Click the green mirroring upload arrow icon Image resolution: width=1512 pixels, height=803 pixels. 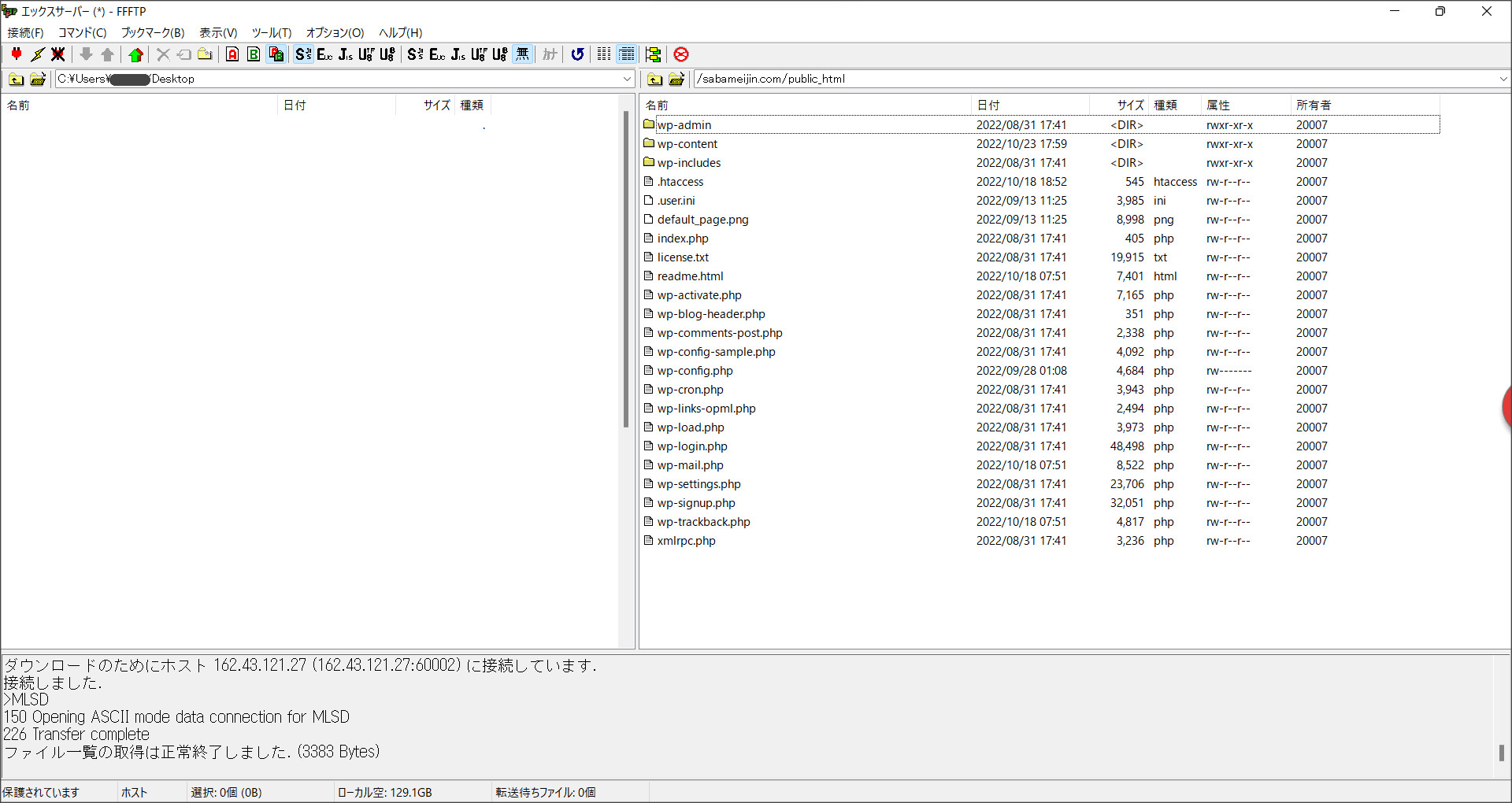(136, 54)
